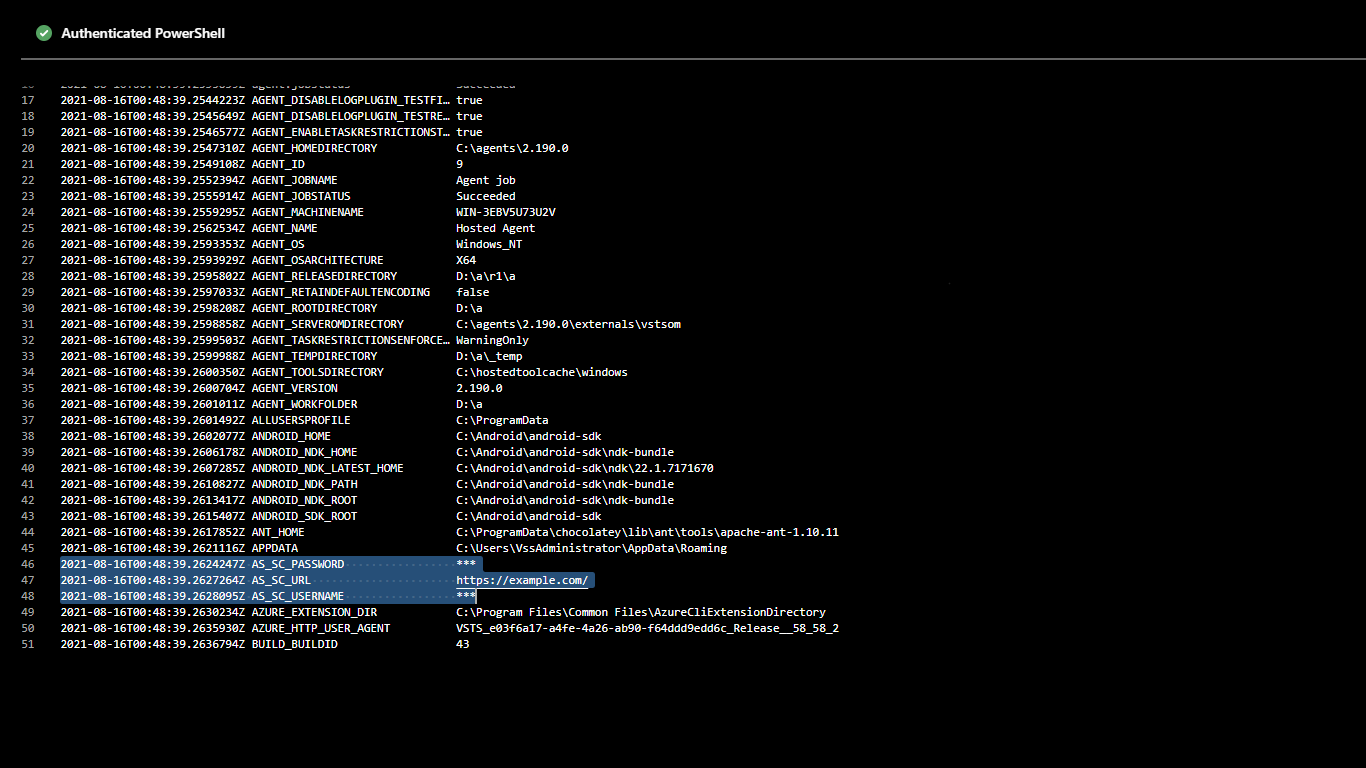Click line number 51 for BUILD_BUILDID
Image resolution: width=1366 pixels, height=768 pixels.
coord(27,644)
